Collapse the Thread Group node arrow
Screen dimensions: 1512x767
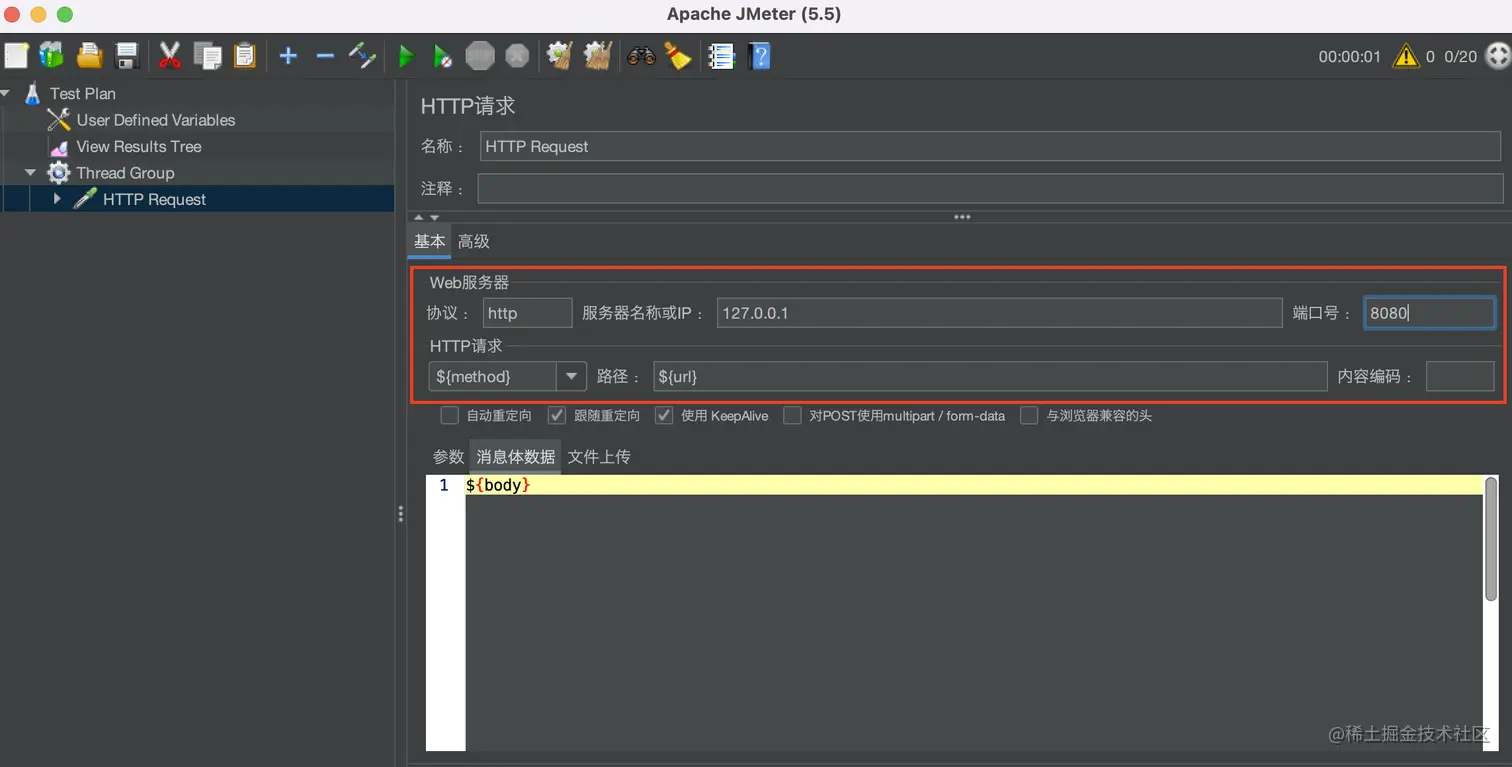pyautogui.click(x=30, y=173)
